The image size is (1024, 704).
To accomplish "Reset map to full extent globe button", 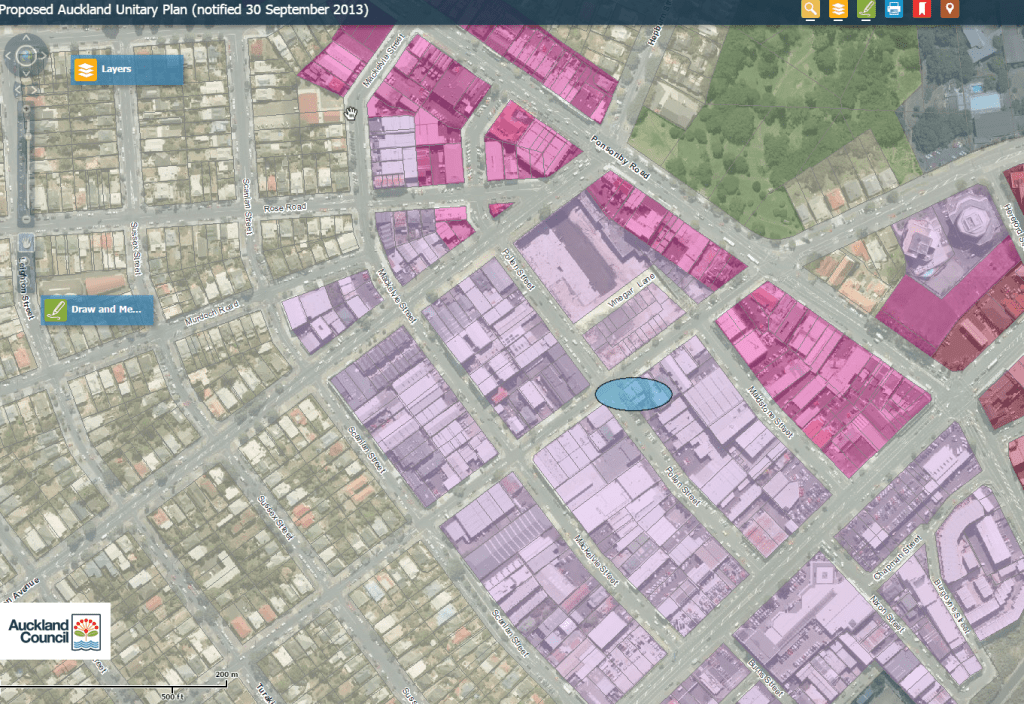I will pos(26,56).
